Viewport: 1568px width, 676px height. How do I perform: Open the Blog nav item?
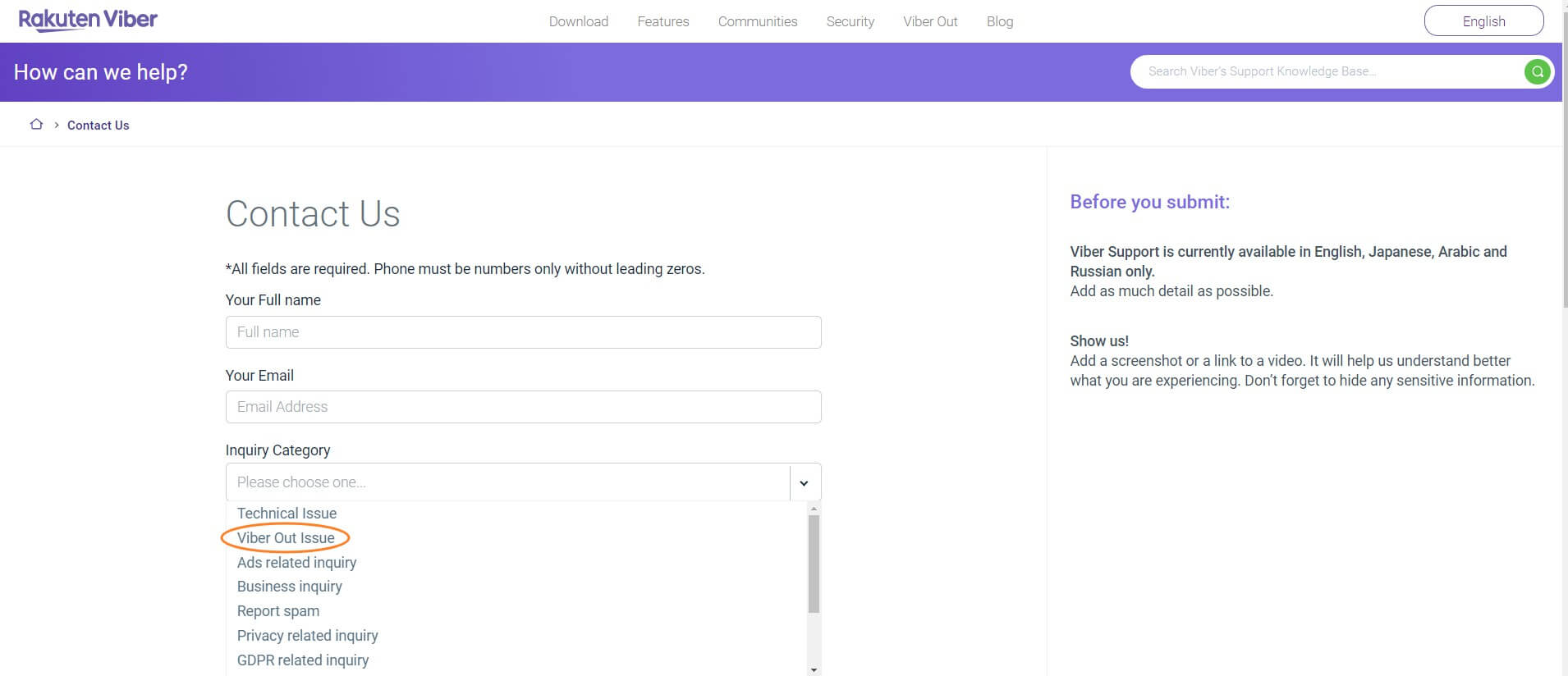pyautogui.click(x=1000, y=21)
